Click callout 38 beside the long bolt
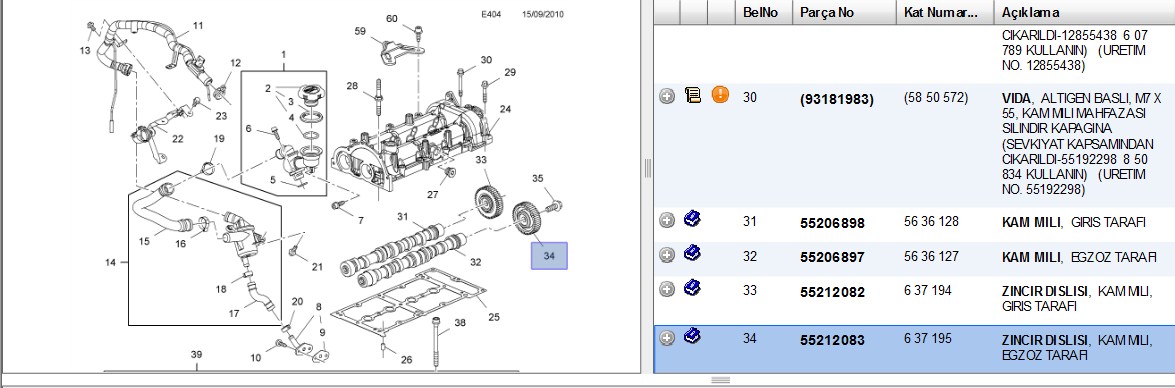Viewport: 1175px width, 388px height. pyautogui.click(x=460, y=323)
